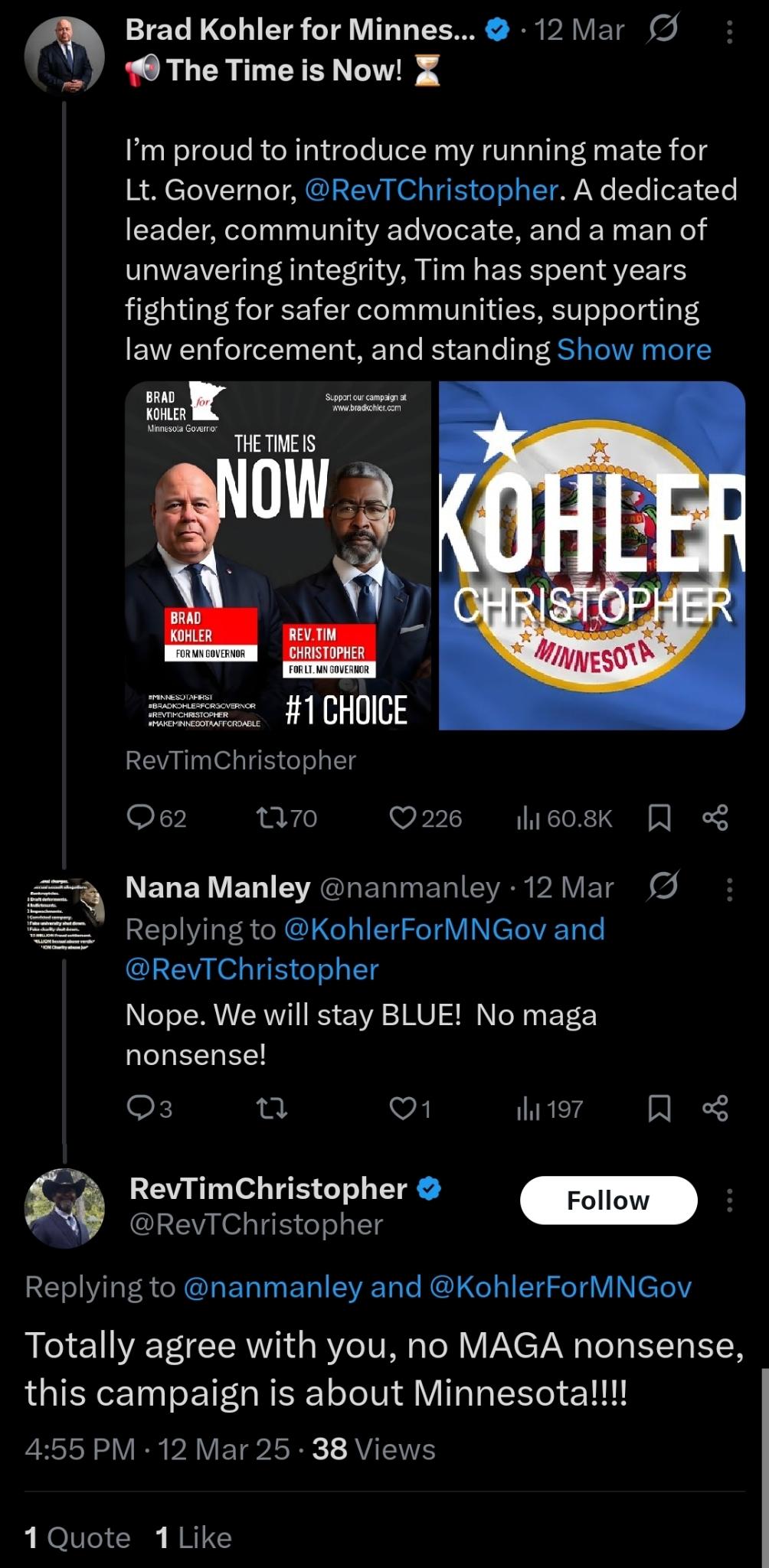The height and width of the screenshot is (1568, 769).
Task: Open more options for Brad Kohler's post
Action: (729, 31)
